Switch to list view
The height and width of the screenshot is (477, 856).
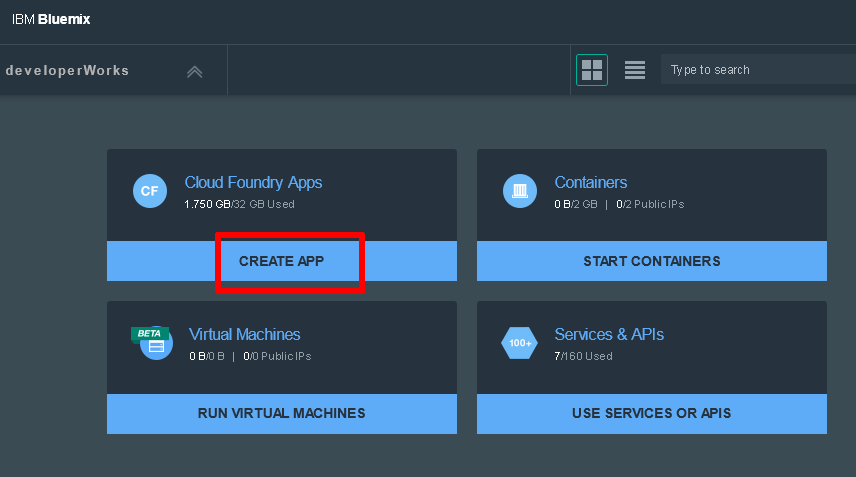click(x=634, y=70)
